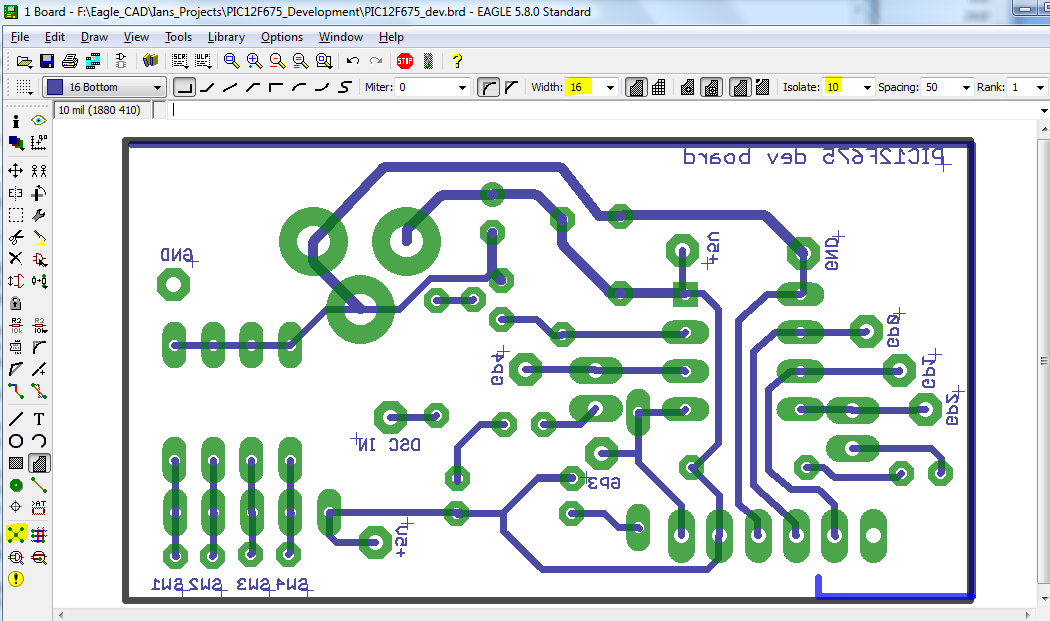Image resolution: width=1050 pixels, height=621 pixels.
Task: Open the Grid settings dotted icon
Action: 24,87
